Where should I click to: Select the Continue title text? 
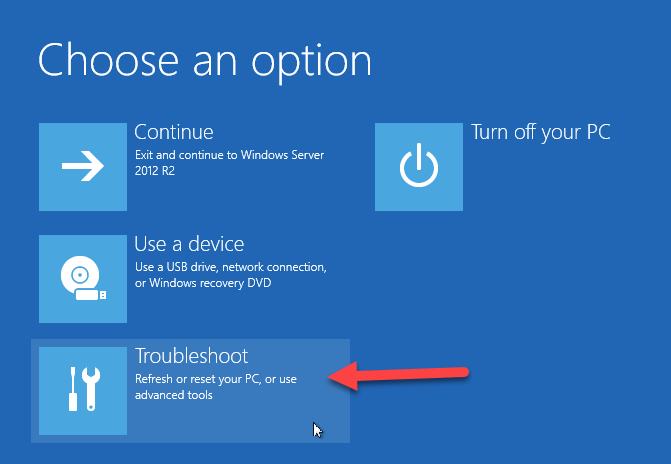click(x=174, y=132)
